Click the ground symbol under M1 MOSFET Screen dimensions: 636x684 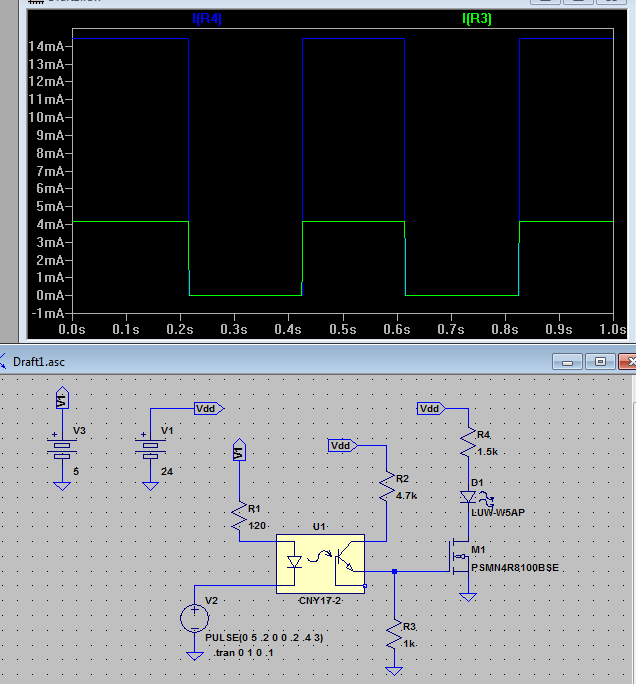pyautogui.click(x=468, y=597)
